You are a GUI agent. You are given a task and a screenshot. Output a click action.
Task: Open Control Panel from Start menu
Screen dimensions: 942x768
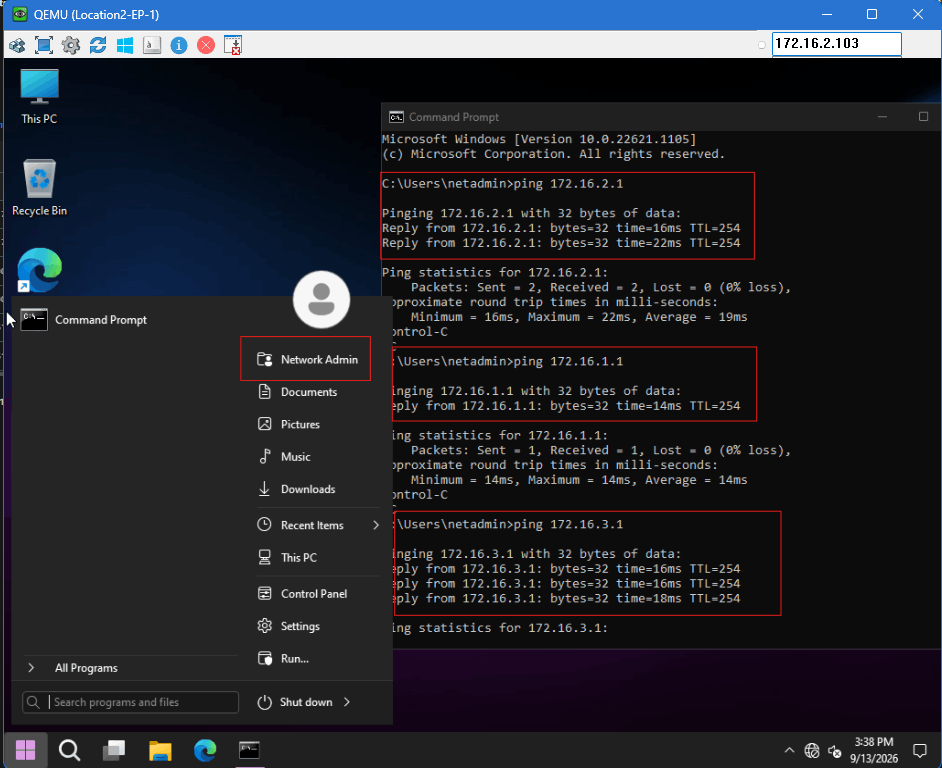302,594
